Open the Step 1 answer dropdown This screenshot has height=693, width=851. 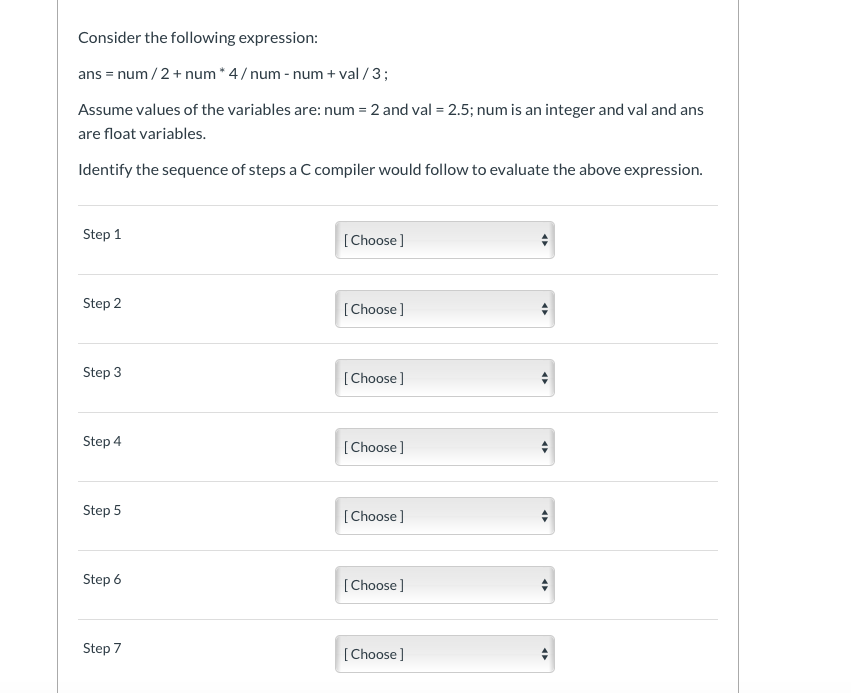coord(444,240)
